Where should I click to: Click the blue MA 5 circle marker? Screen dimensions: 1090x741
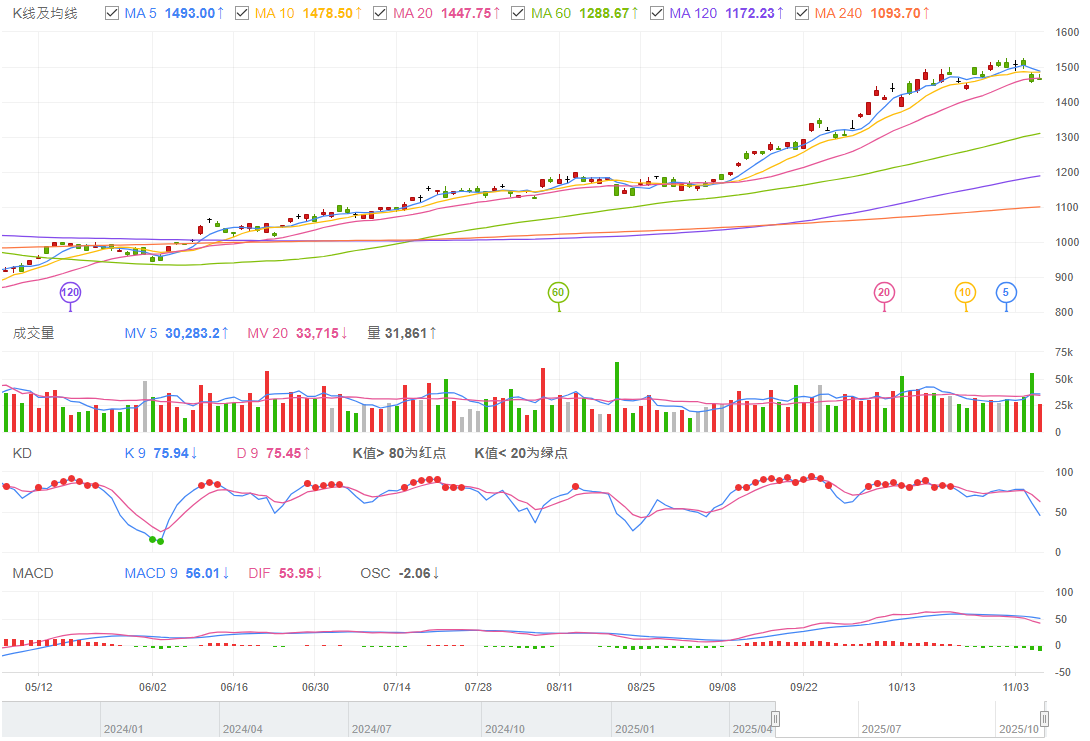pos(1006,293)
